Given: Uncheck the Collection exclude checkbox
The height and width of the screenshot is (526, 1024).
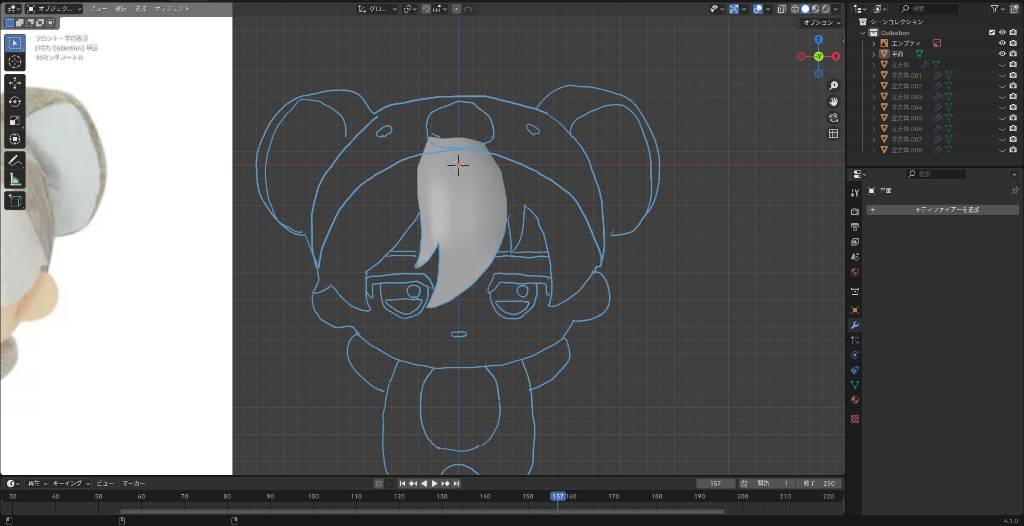Looking at the screenshot, I should (990, 32).
